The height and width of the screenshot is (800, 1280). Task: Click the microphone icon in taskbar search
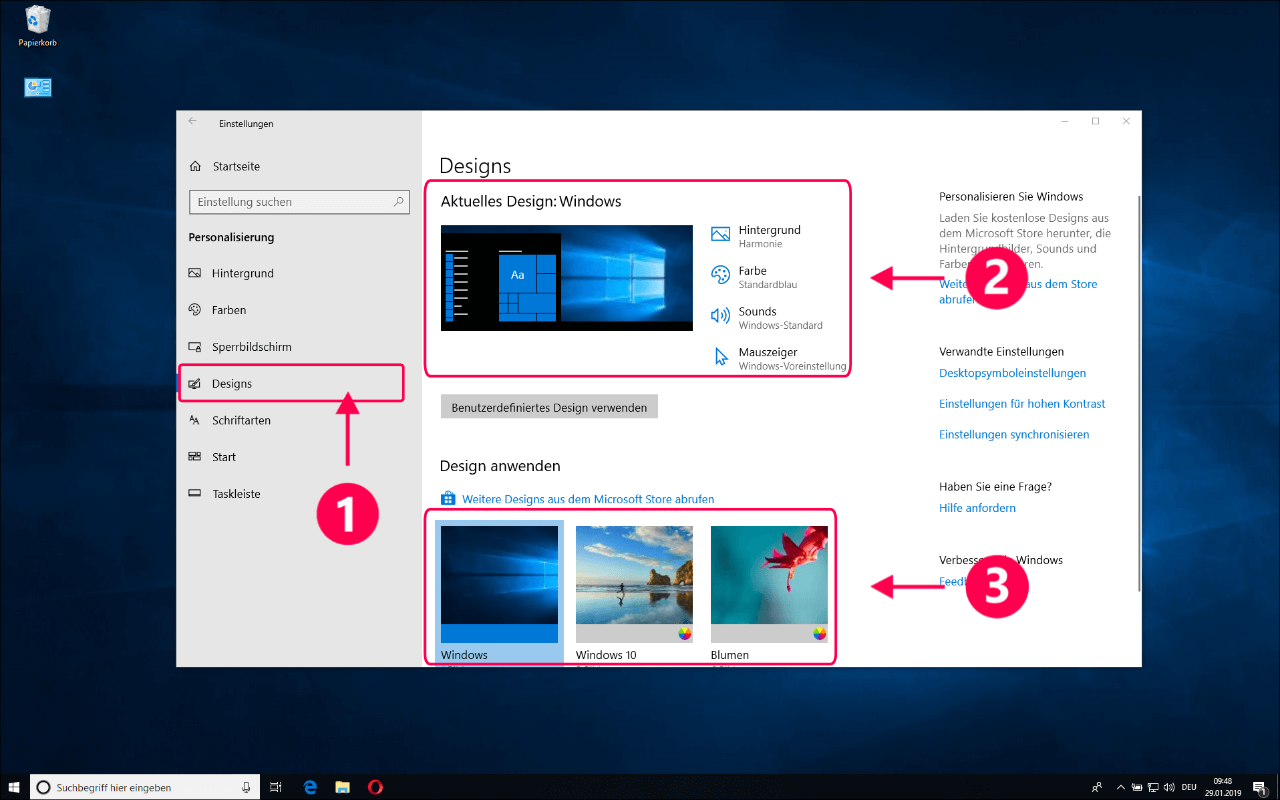pos(246,787)
